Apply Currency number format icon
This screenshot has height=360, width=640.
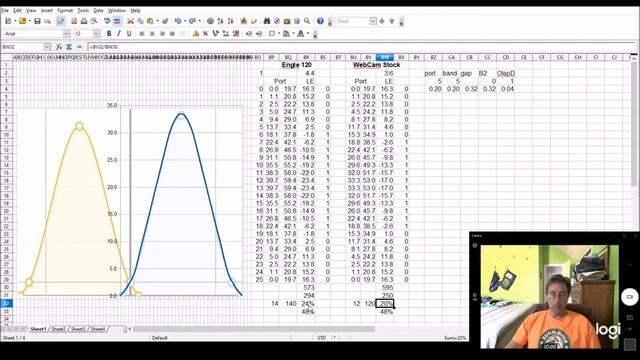point(196,33)
